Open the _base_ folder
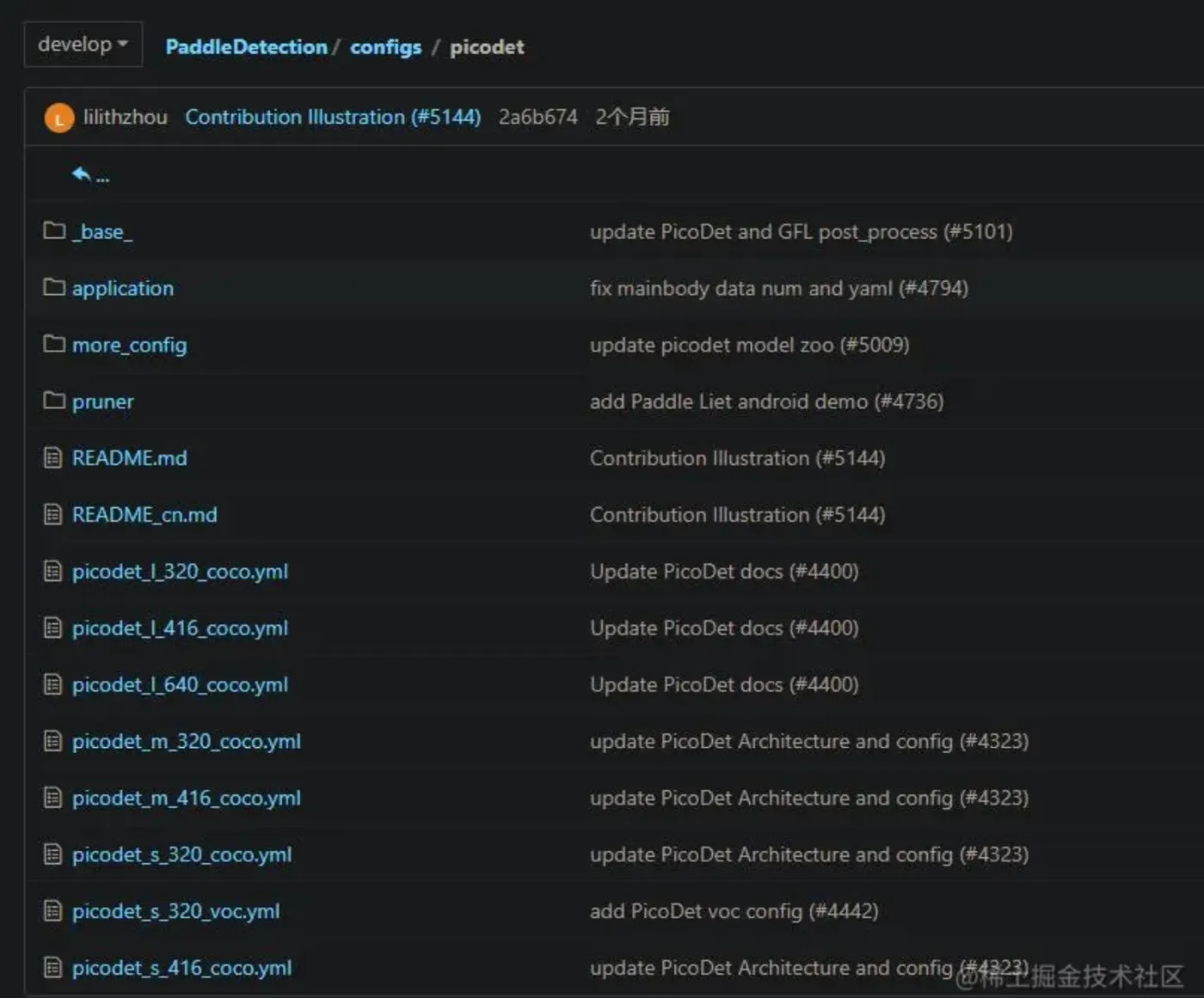 [x=102, y=232]
